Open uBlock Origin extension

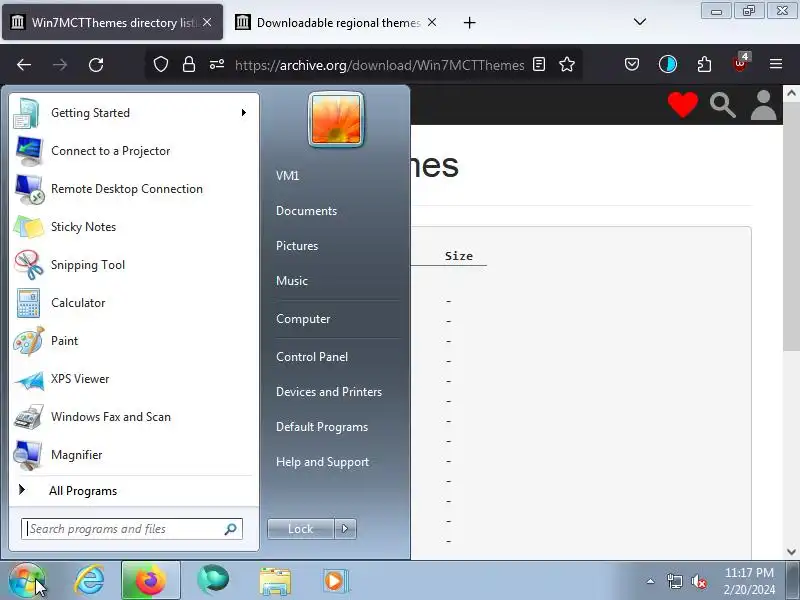[740, 63]
